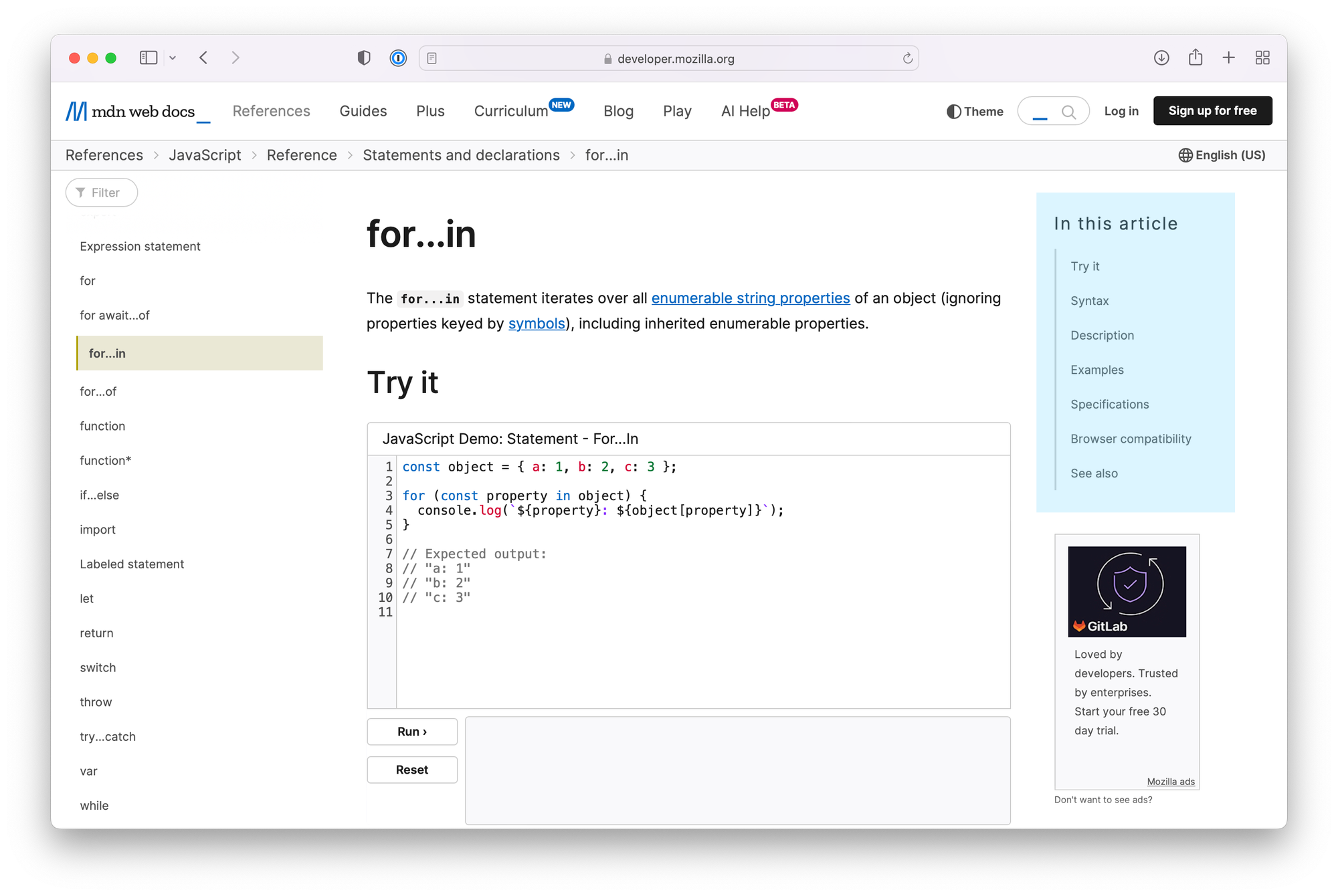This screenshot has width=1338, height=896.
Task: Open References breadcrumb link
Action: [x=104, y=155]
